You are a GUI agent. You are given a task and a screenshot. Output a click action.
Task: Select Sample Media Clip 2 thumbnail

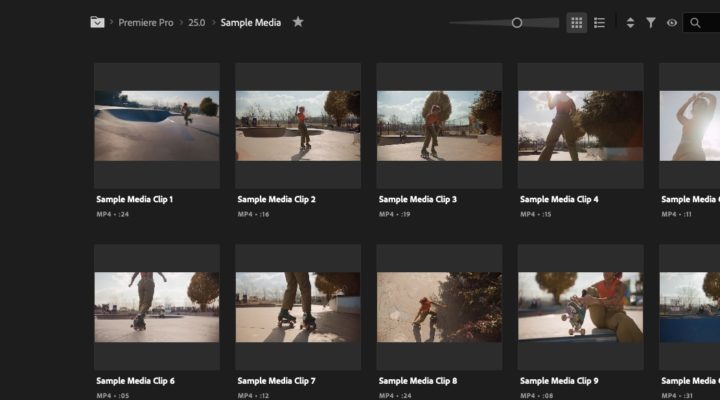[298, 125]
